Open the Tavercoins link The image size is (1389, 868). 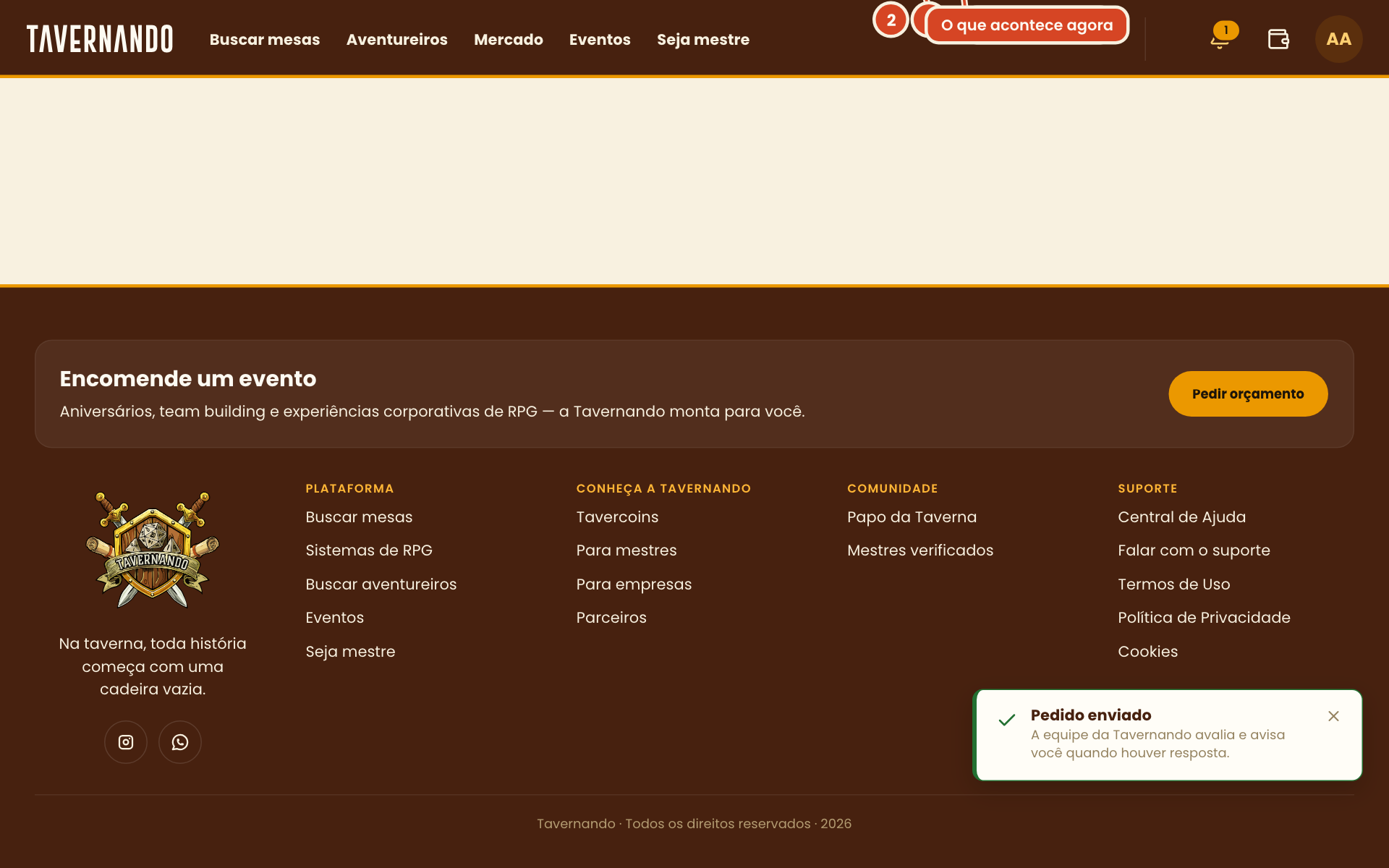point(617,517)
